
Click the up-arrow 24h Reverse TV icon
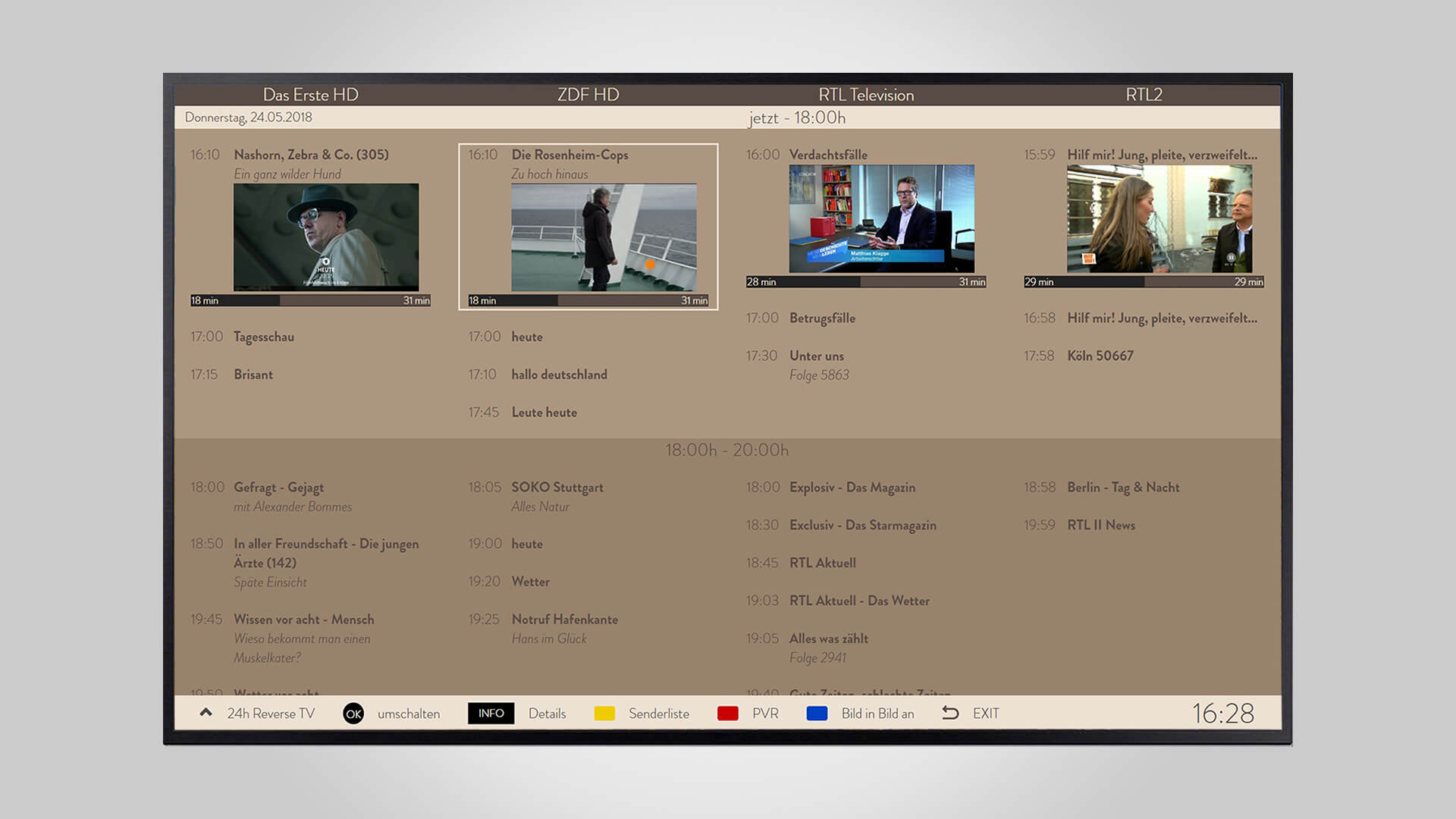tap(205, 712)
